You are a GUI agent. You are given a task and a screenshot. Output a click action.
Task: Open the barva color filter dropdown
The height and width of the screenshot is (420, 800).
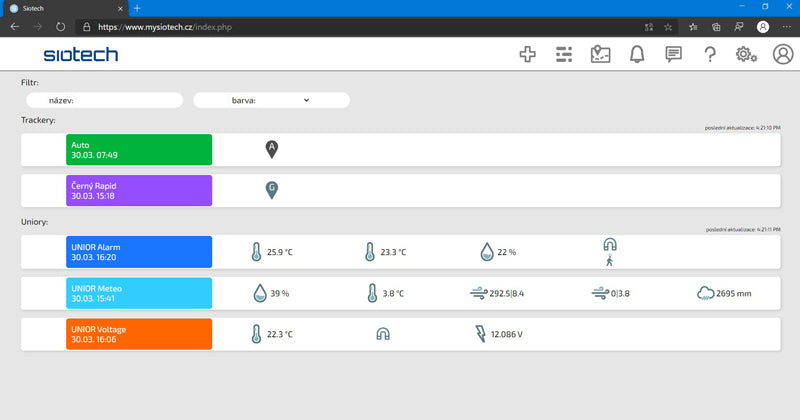271,101
